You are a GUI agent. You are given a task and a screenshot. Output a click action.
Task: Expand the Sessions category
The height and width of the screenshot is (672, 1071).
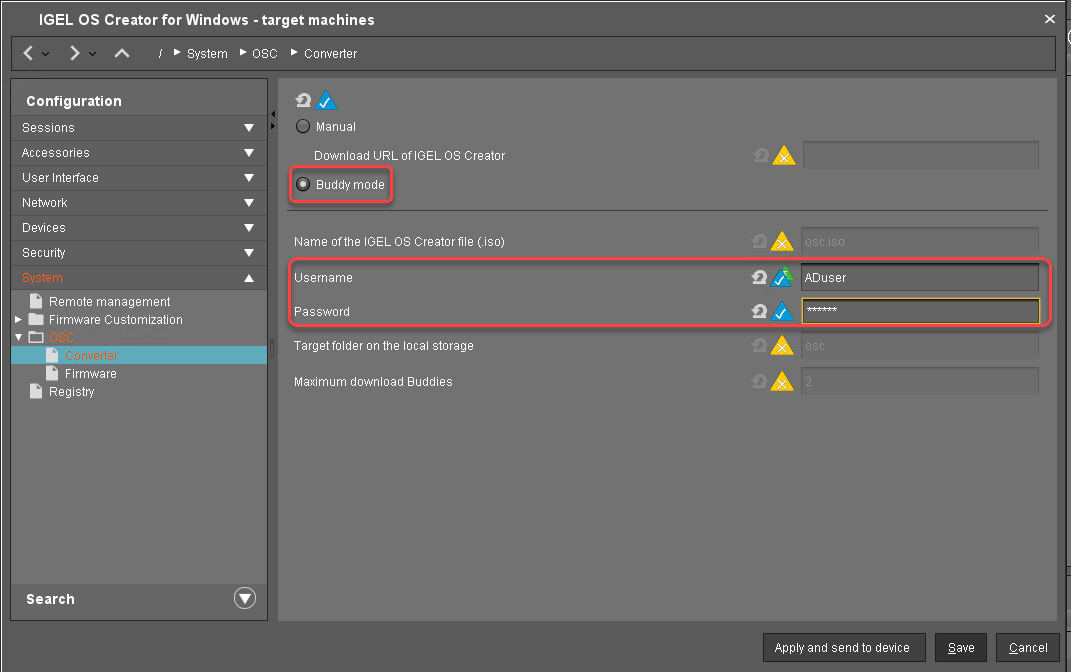tap(246, 128)
